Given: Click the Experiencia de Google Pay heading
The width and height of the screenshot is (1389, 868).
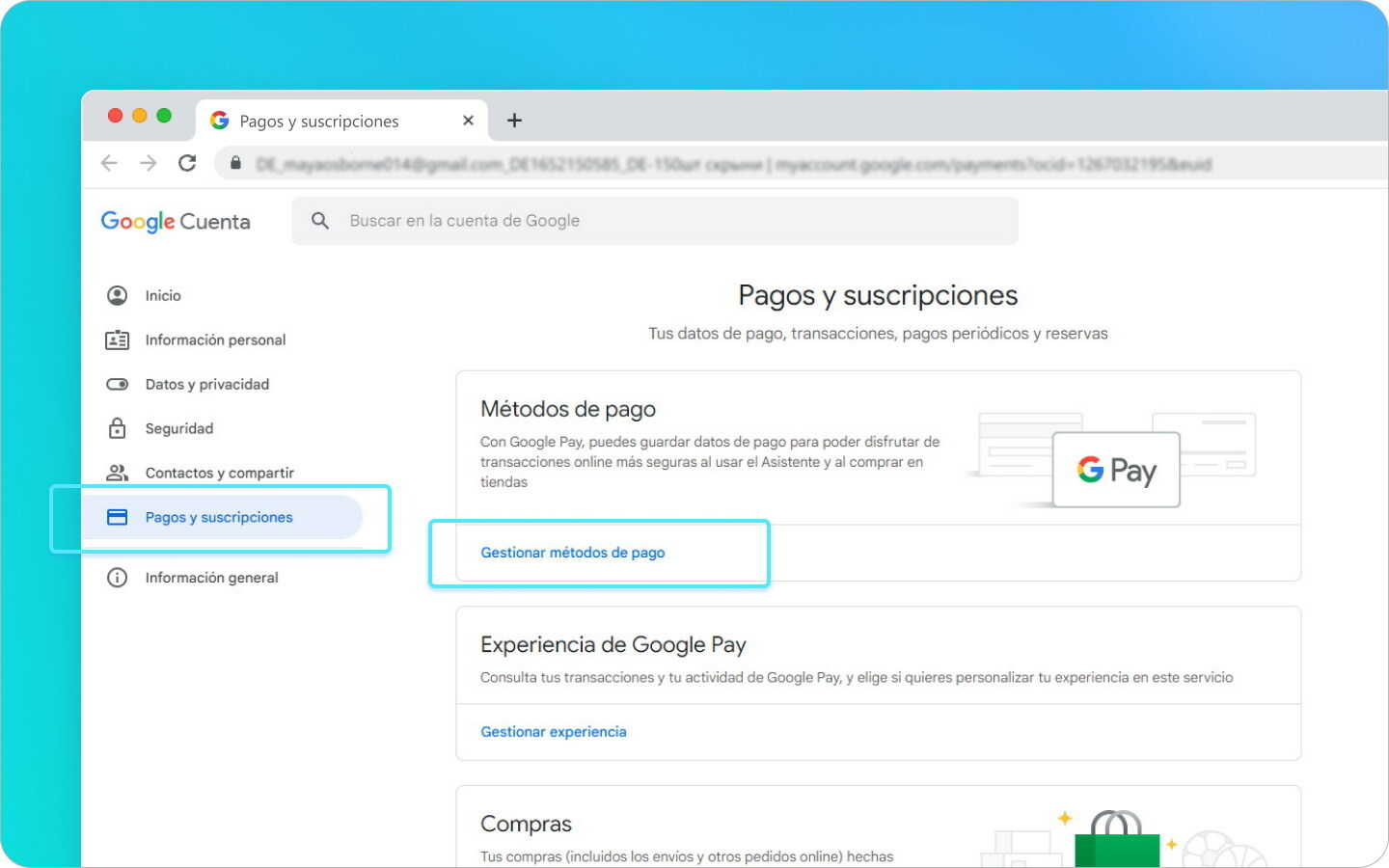Looking at the screenshot, I should click(613, 644).
